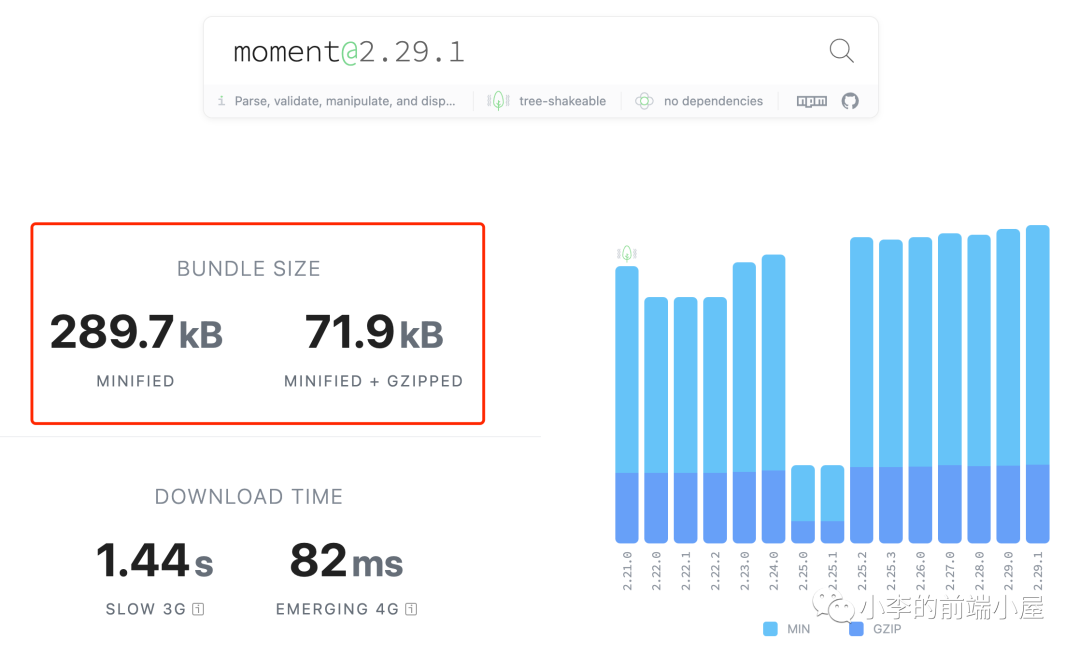Select the 2.26.0 version bar
Image resolution: width=1080 pixels, height=655 pixels.
tap(920, 390)
